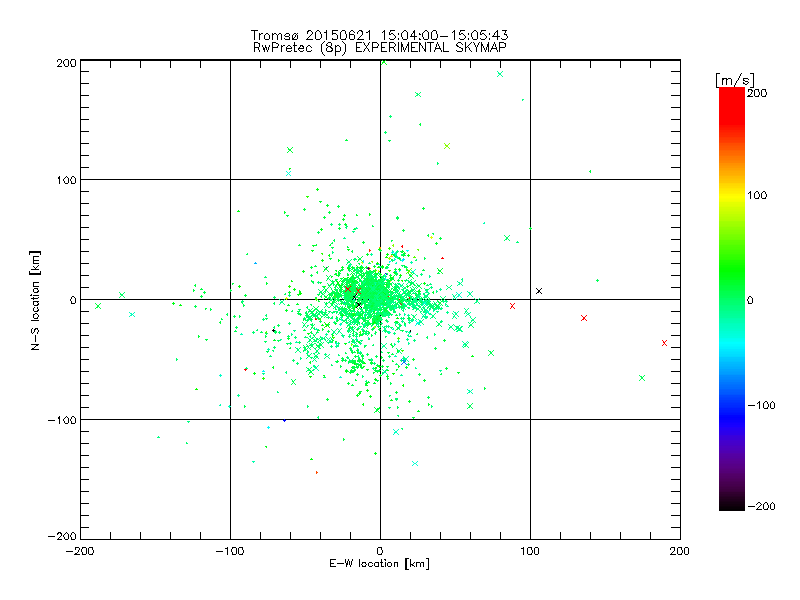The height and width of the screenshot is (600, 800).
Task: Click the y-axis '-200' tick label
Action: coord(62,536)
